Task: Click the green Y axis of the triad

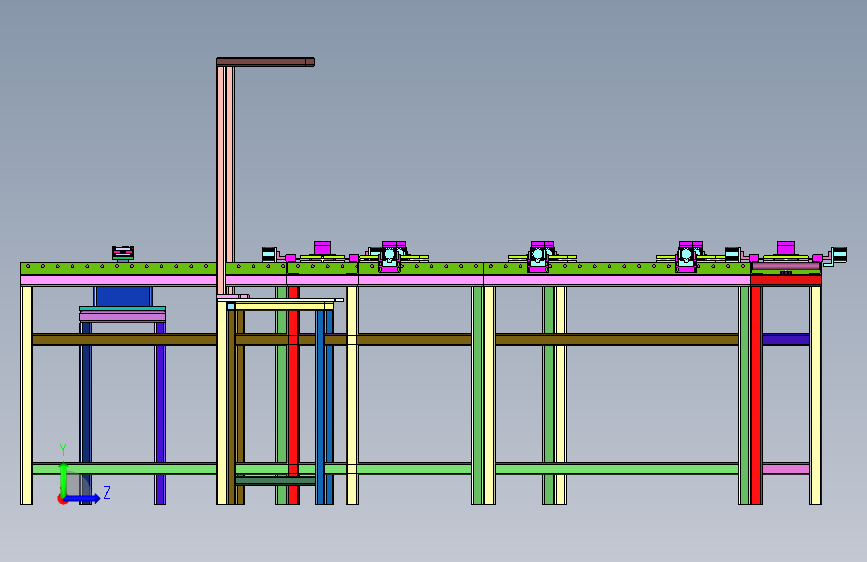Action: coord(63,480)
